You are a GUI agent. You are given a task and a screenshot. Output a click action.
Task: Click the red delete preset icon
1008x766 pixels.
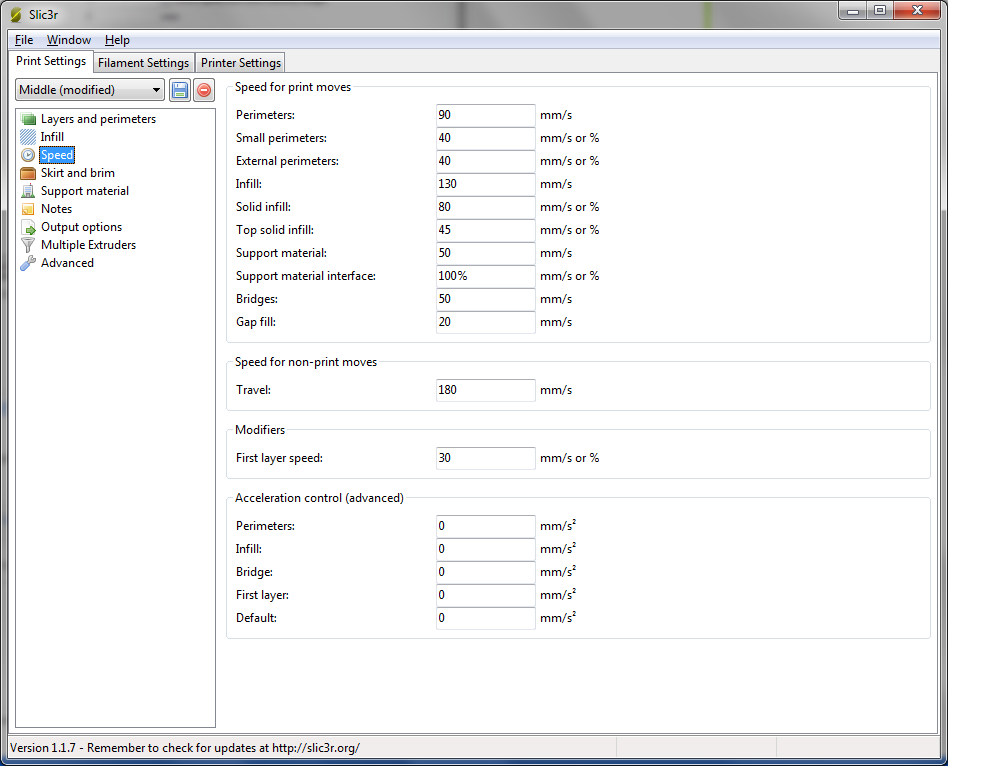203,90
